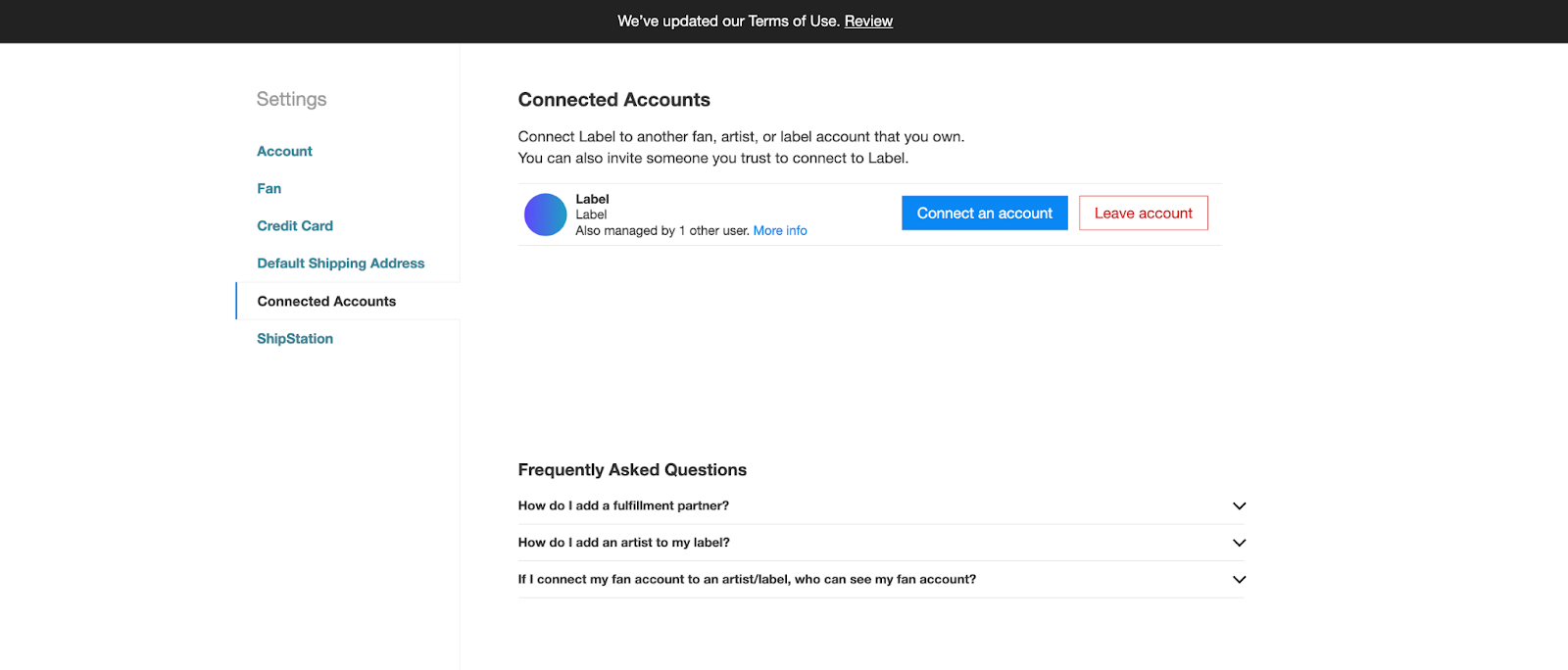Image resolution: width=1568 pixels, height=670 pixels.
Task: Click the More info link
Action: [x=780, y=231]
